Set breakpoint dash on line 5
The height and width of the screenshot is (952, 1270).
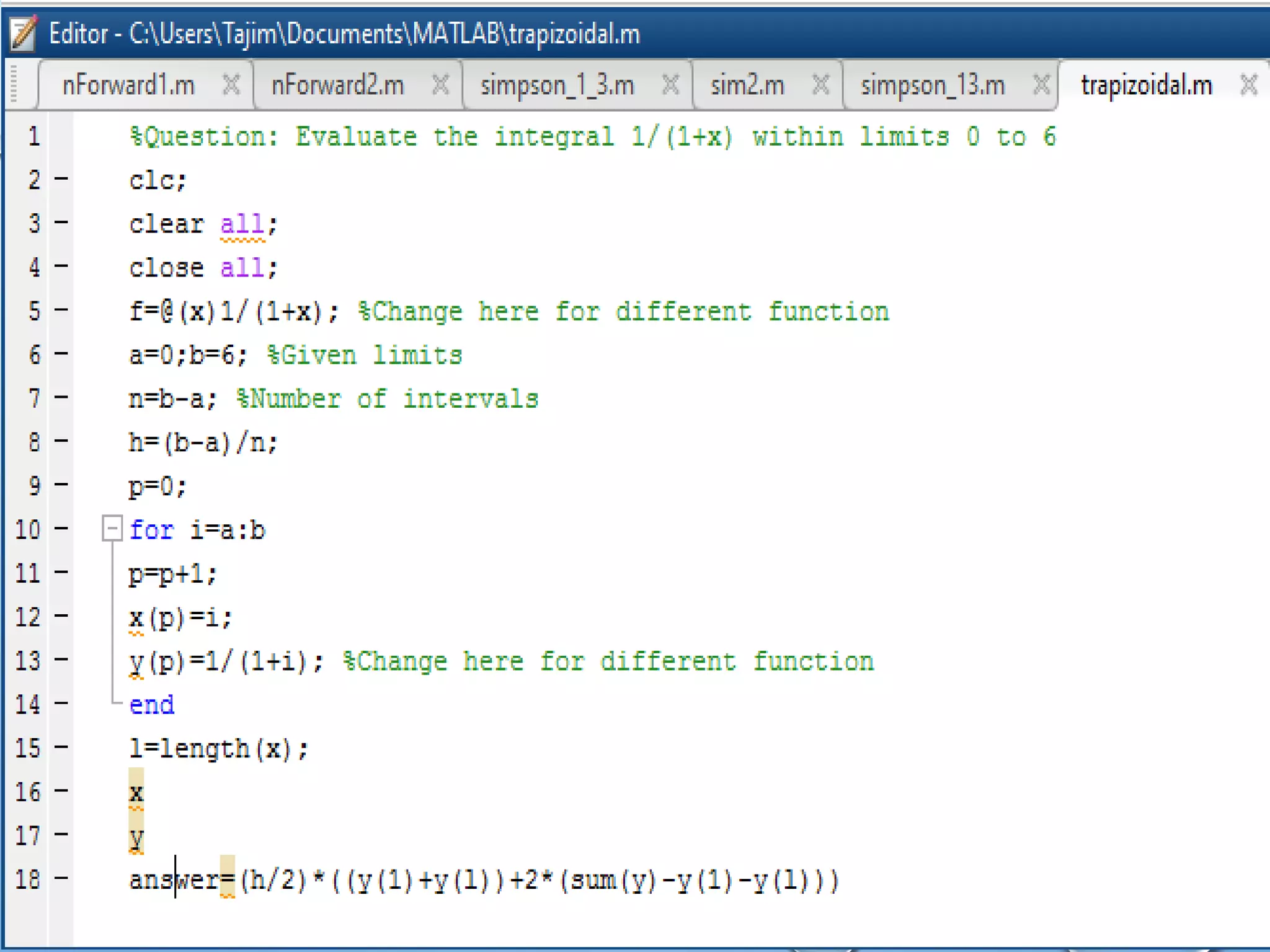(x=61, y=309)
